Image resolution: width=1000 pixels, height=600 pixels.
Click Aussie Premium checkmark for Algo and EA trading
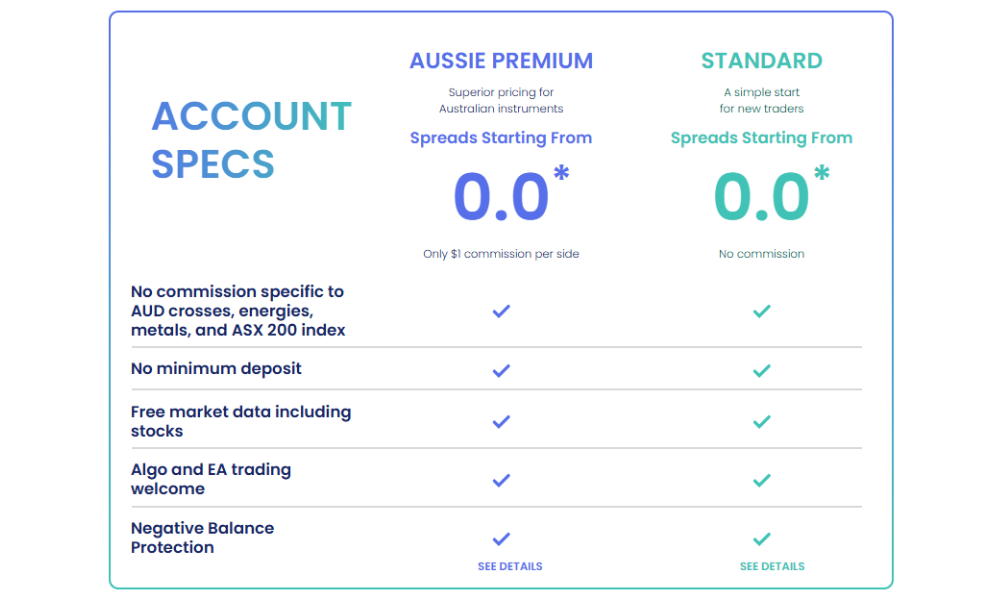click(501, 480)
